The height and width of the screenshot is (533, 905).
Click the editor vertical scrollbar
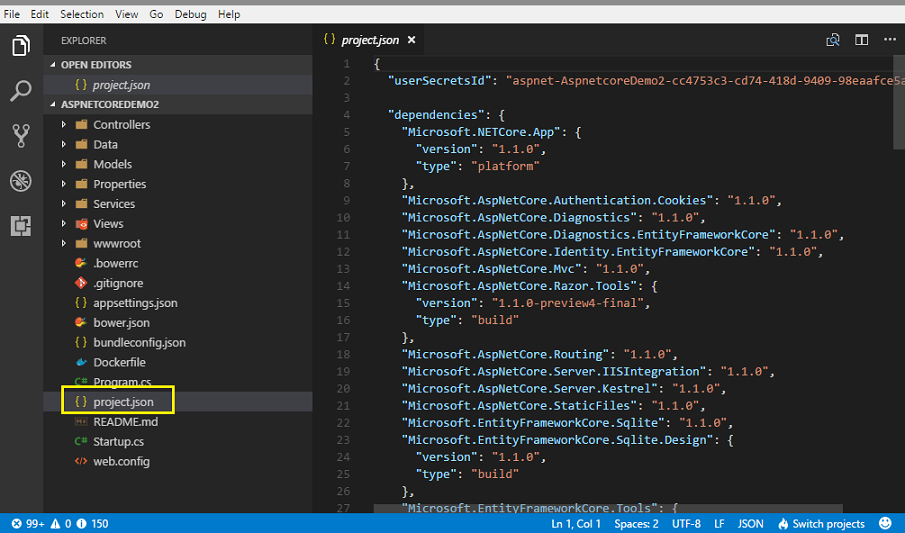[899, 103]
